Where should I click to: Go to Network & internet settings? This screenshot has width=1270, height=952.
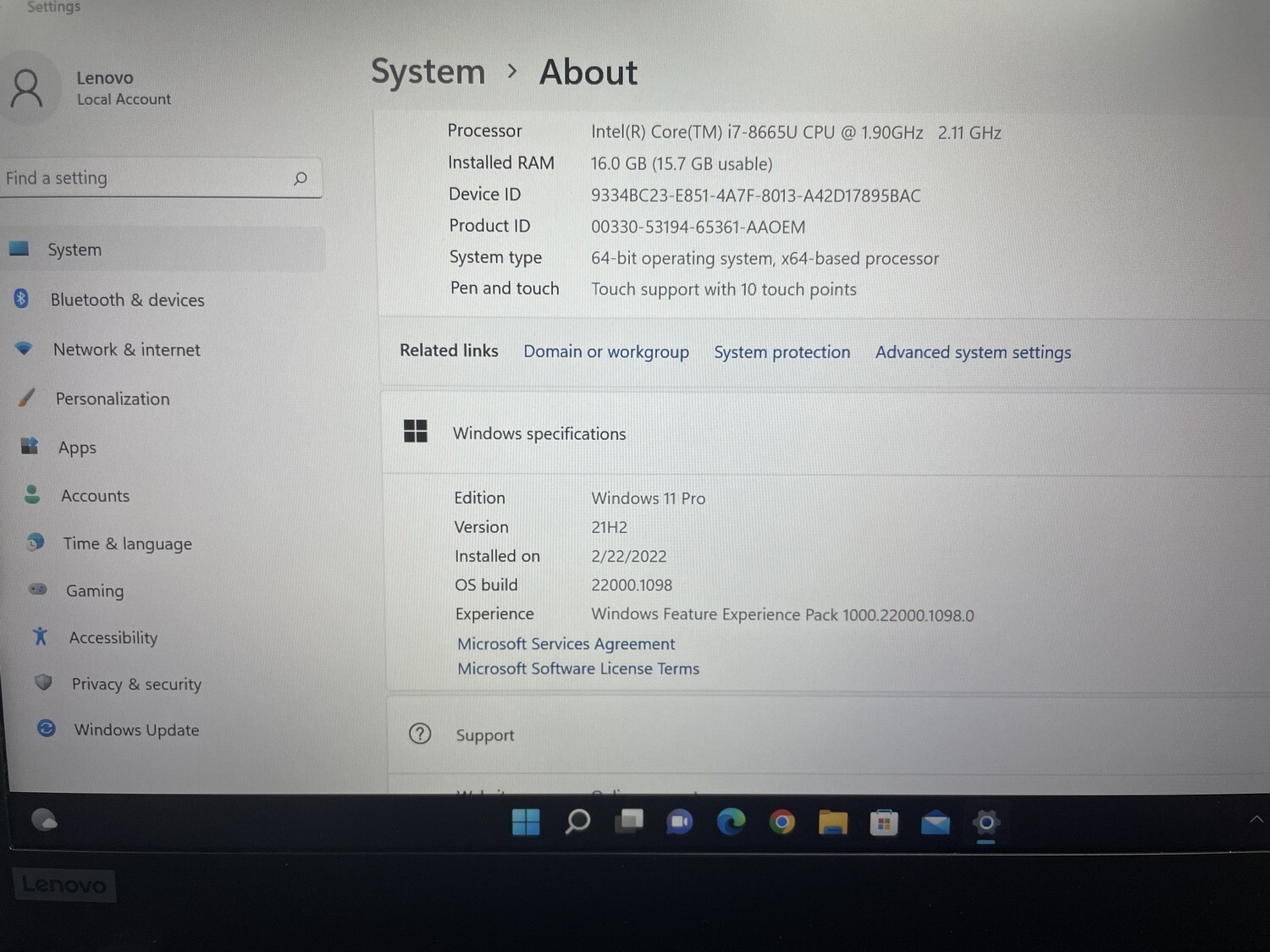click(x=126, y=349)
